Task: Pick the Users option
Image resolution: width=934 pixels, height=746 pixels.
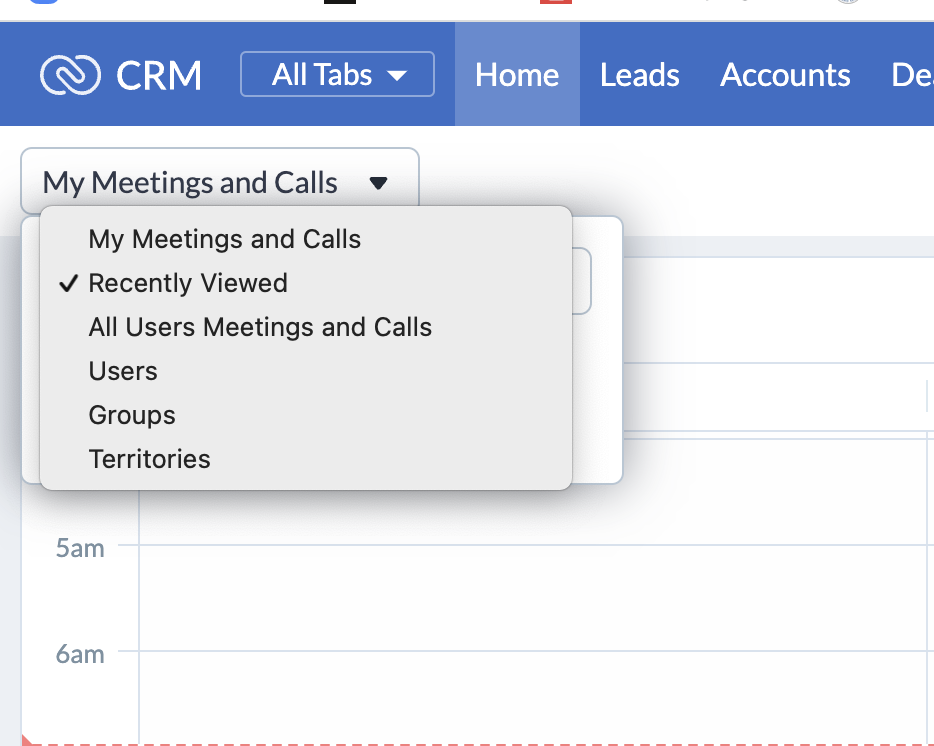Action: coord(306,371)
